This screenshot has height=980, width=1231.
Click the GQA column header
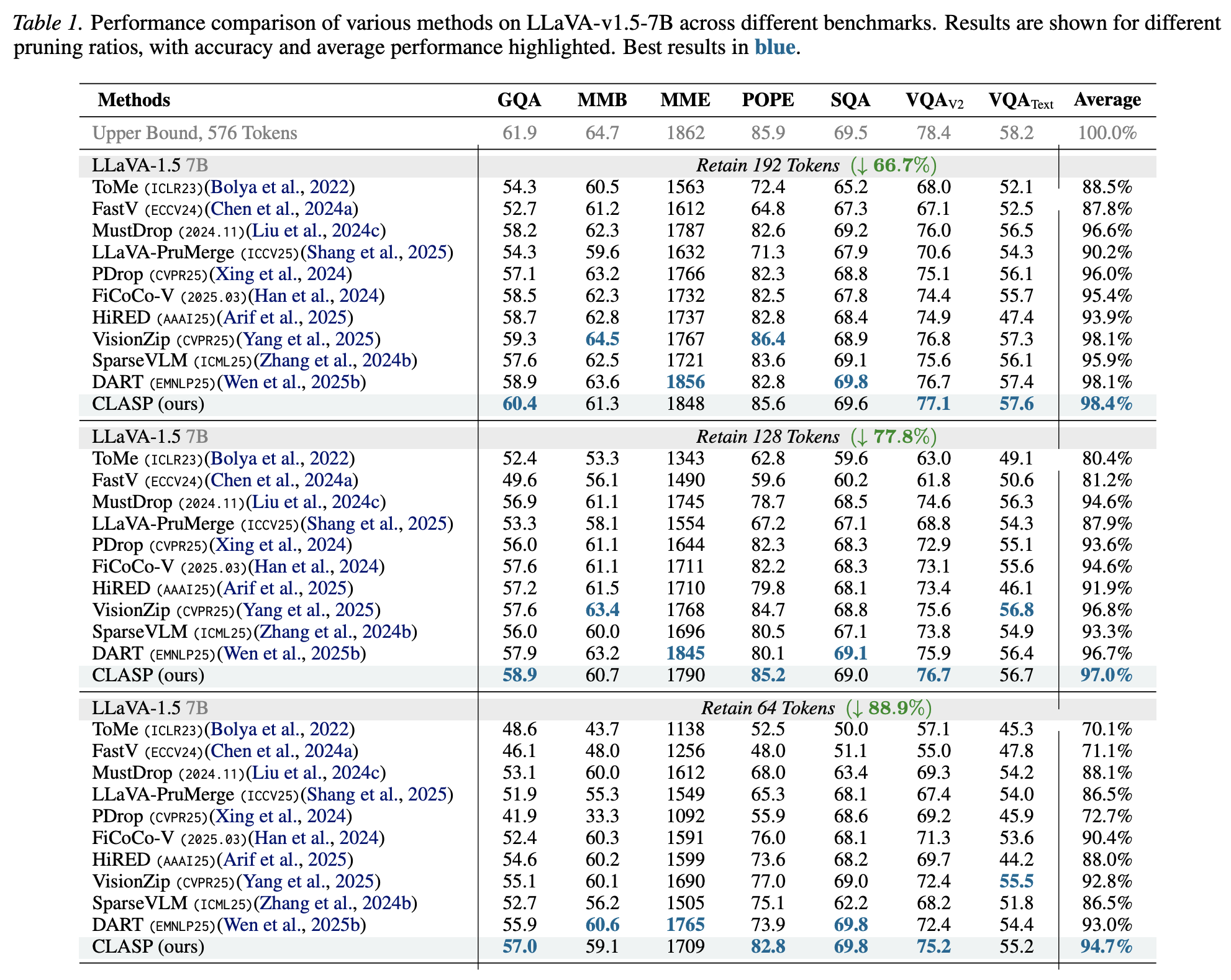519,100
